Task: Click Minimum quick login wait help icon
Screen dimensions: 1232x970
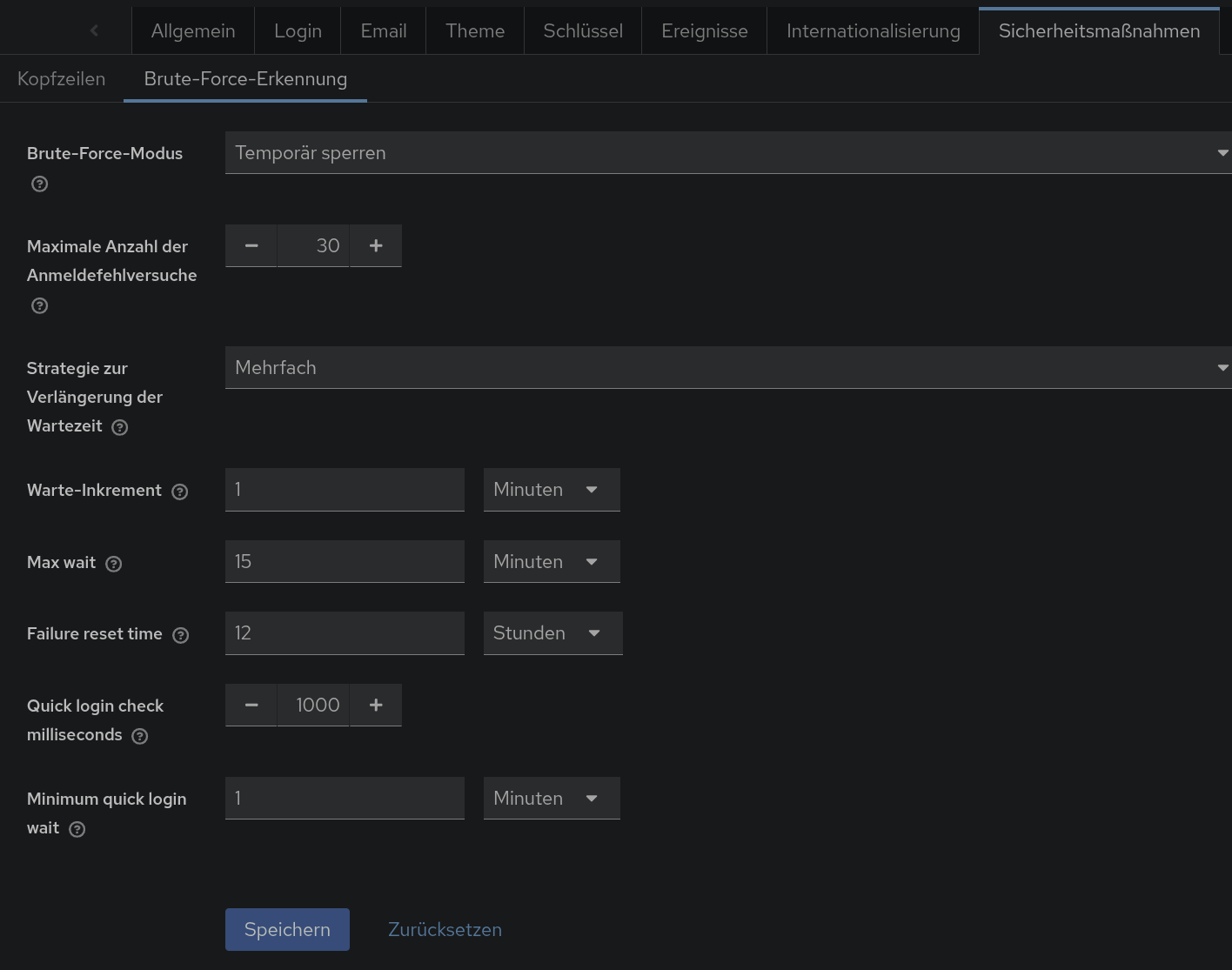Action: 77,829
